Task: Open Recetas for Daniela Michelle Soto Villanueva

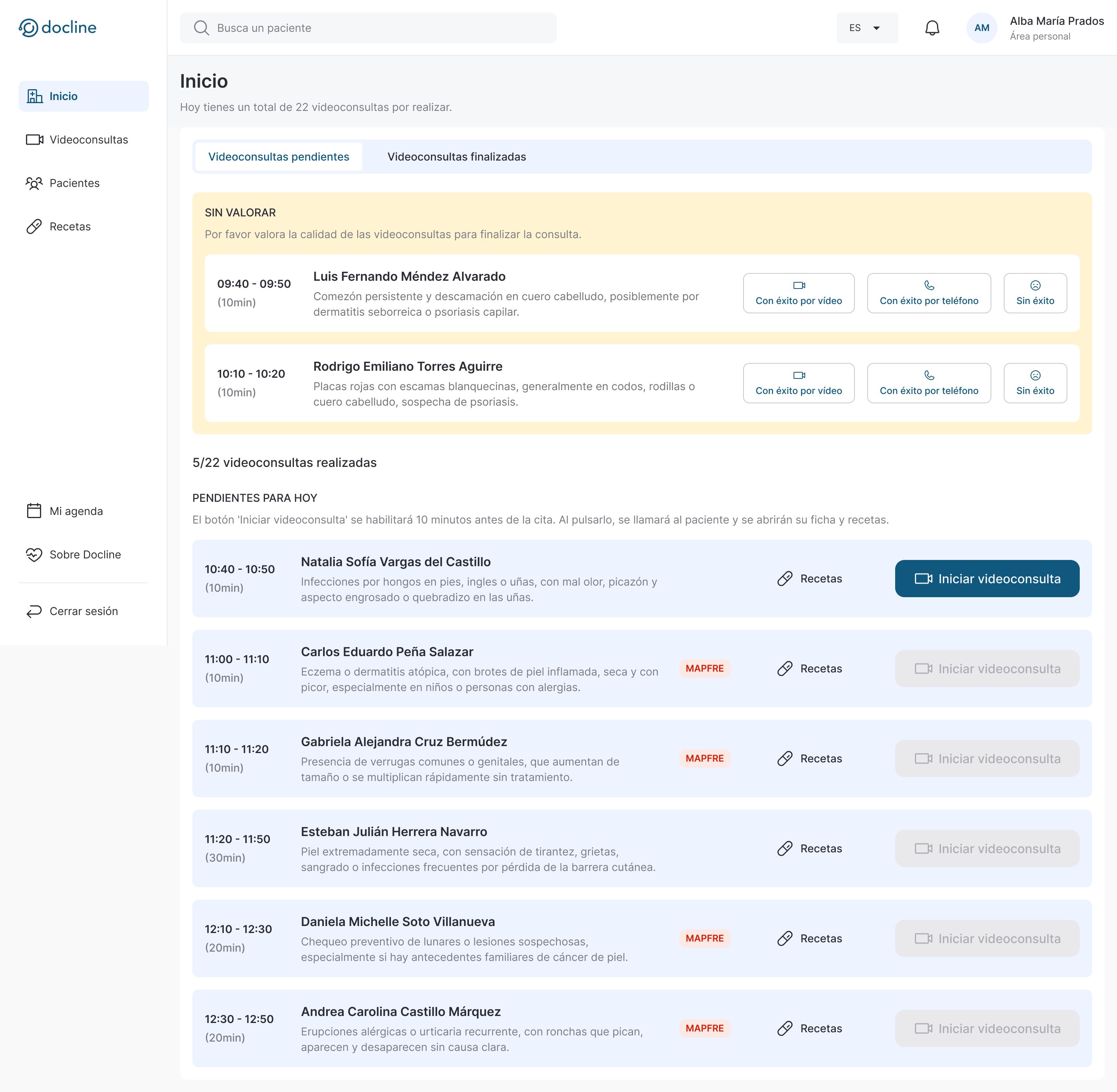Action: pyautogui.click(x=809, y=938)
